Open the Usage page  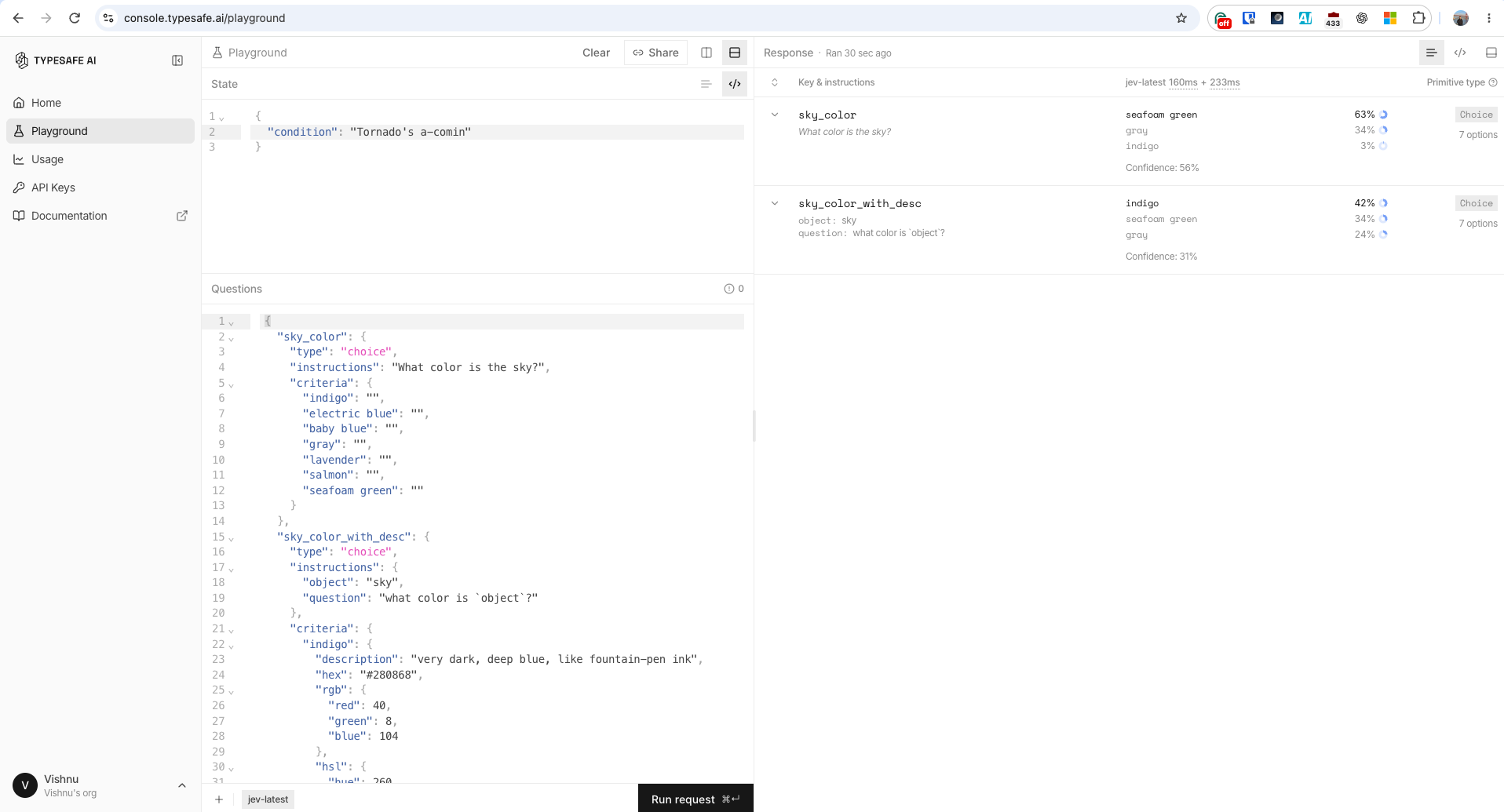tap(100, 159)
